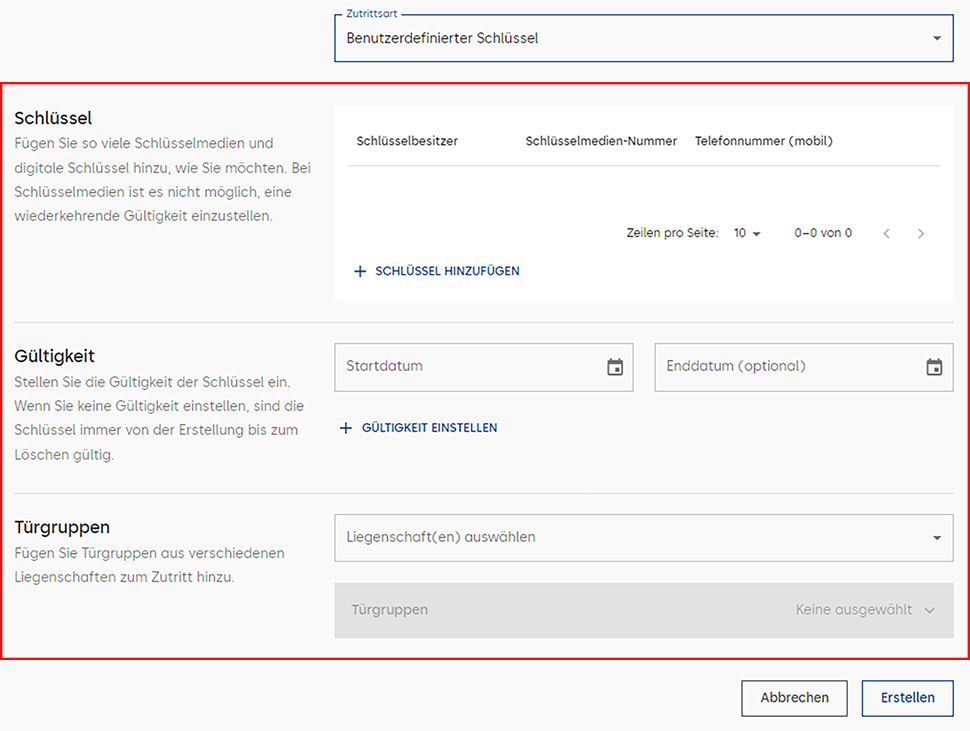Change Zeilen pro Seite value 10
The image size is (970, 731).
(x=747, y=233)
